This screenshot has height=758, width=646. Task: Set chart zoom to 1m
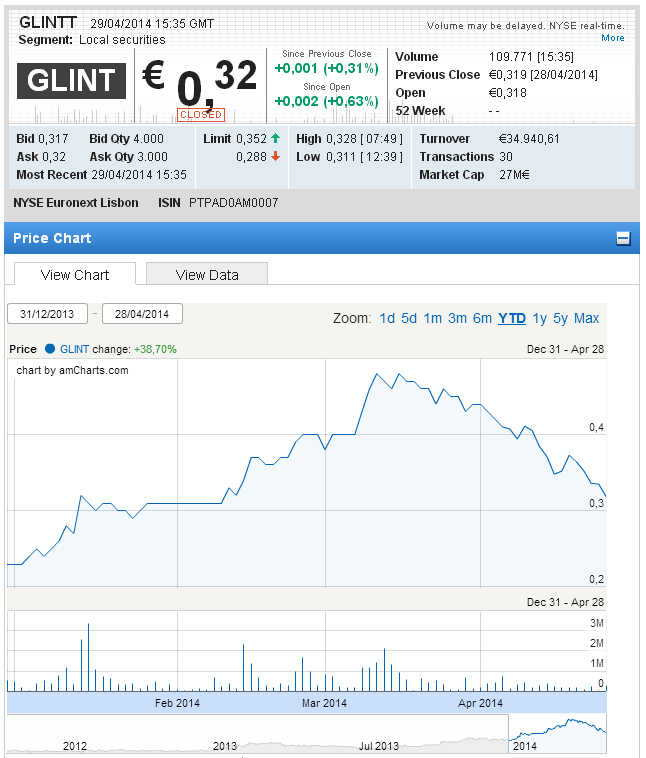pos(433,318)
